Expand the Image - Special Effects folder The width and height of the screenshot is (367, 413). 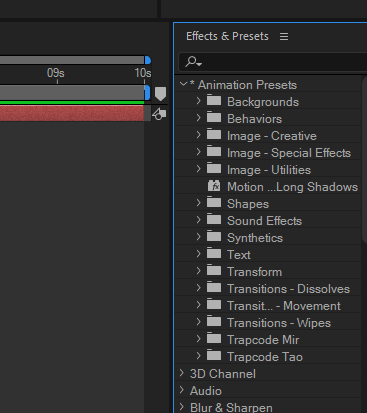[199, 152]
